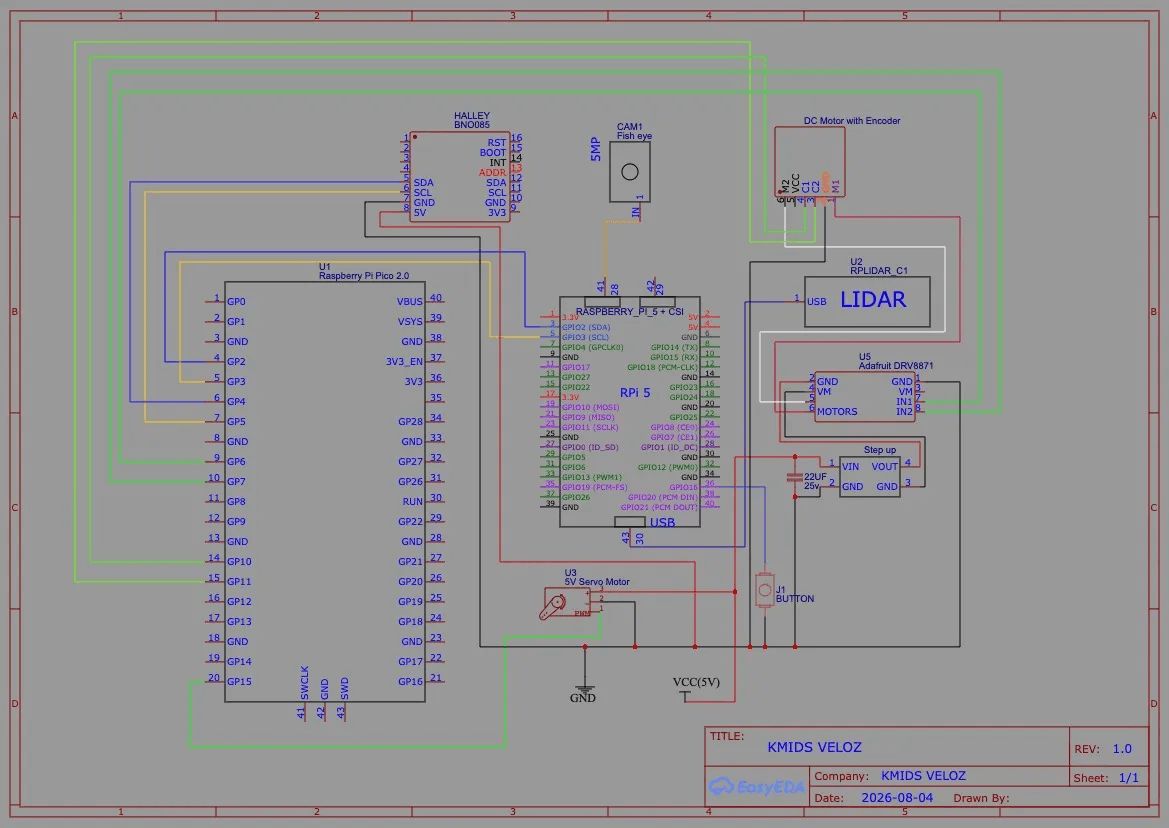Viewport: 1169px width, 828px height.
Task: Click GP11 pin on the Pico
Action: [x=239, y=582]
